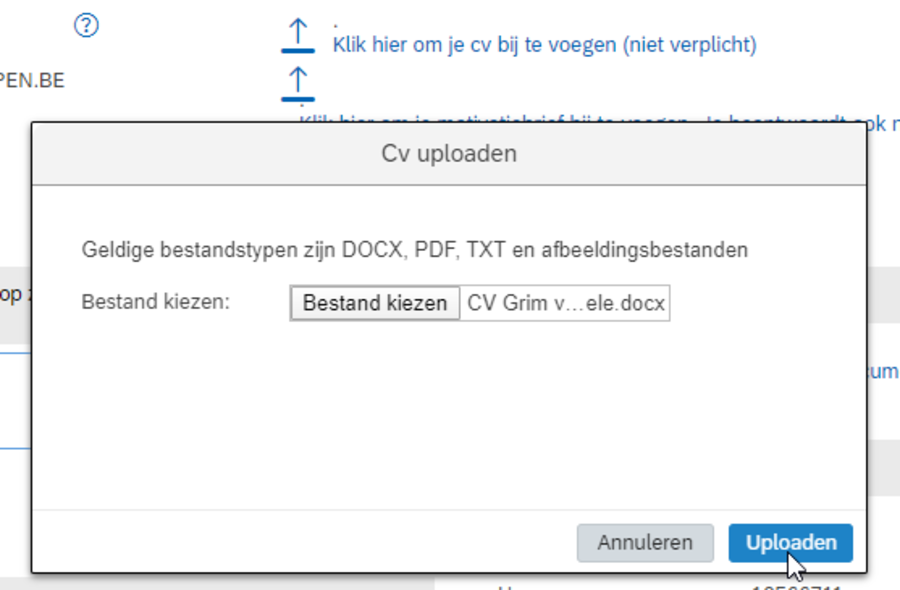Click the selected file name 'CV Grim v…ele.docx'
Viewport: 900px width, 590px height.
click(566, 304)
